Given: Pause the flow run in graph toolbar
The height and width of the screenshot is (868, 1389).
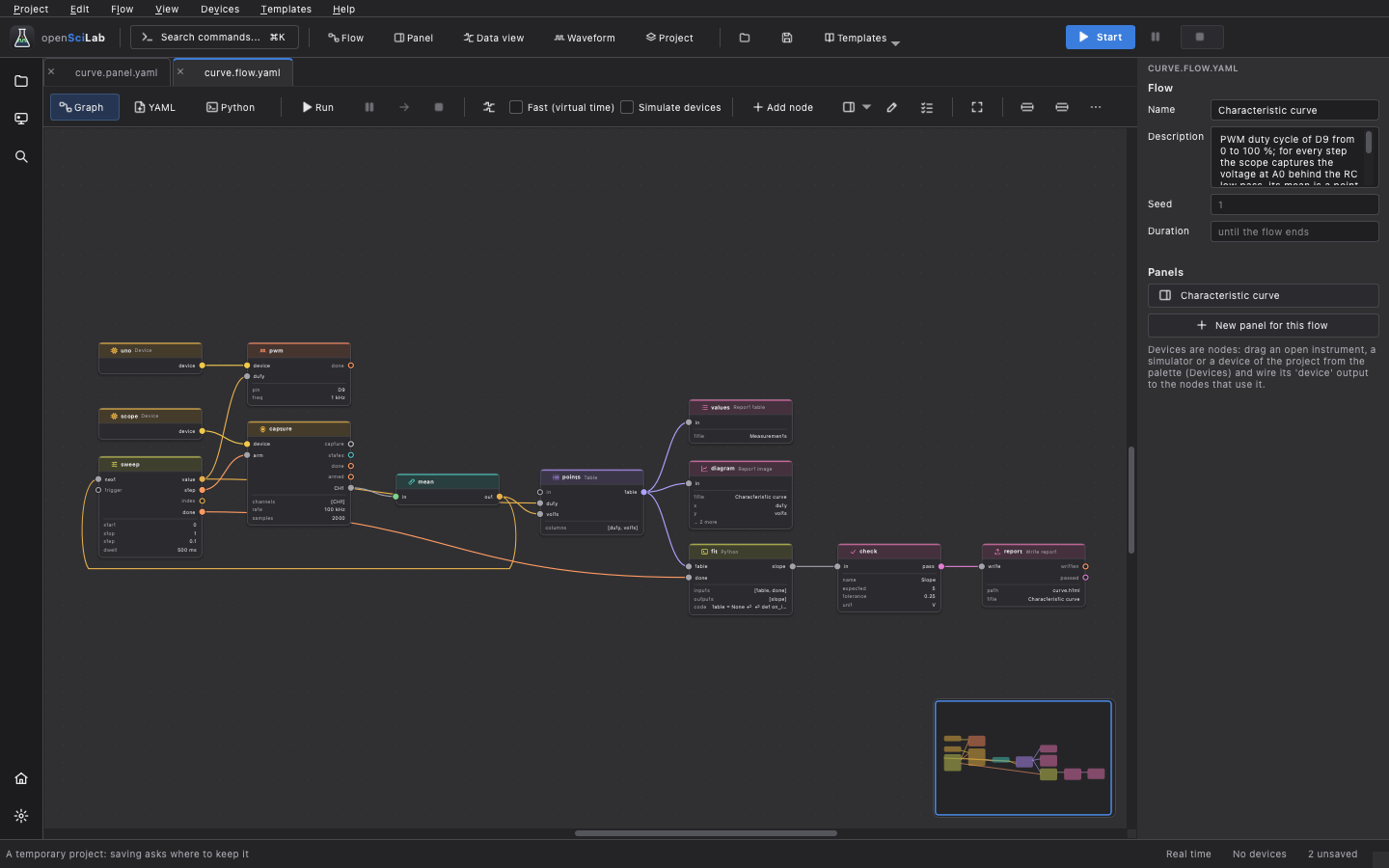Looking at the screenshot, I should (x=369, y=107).
